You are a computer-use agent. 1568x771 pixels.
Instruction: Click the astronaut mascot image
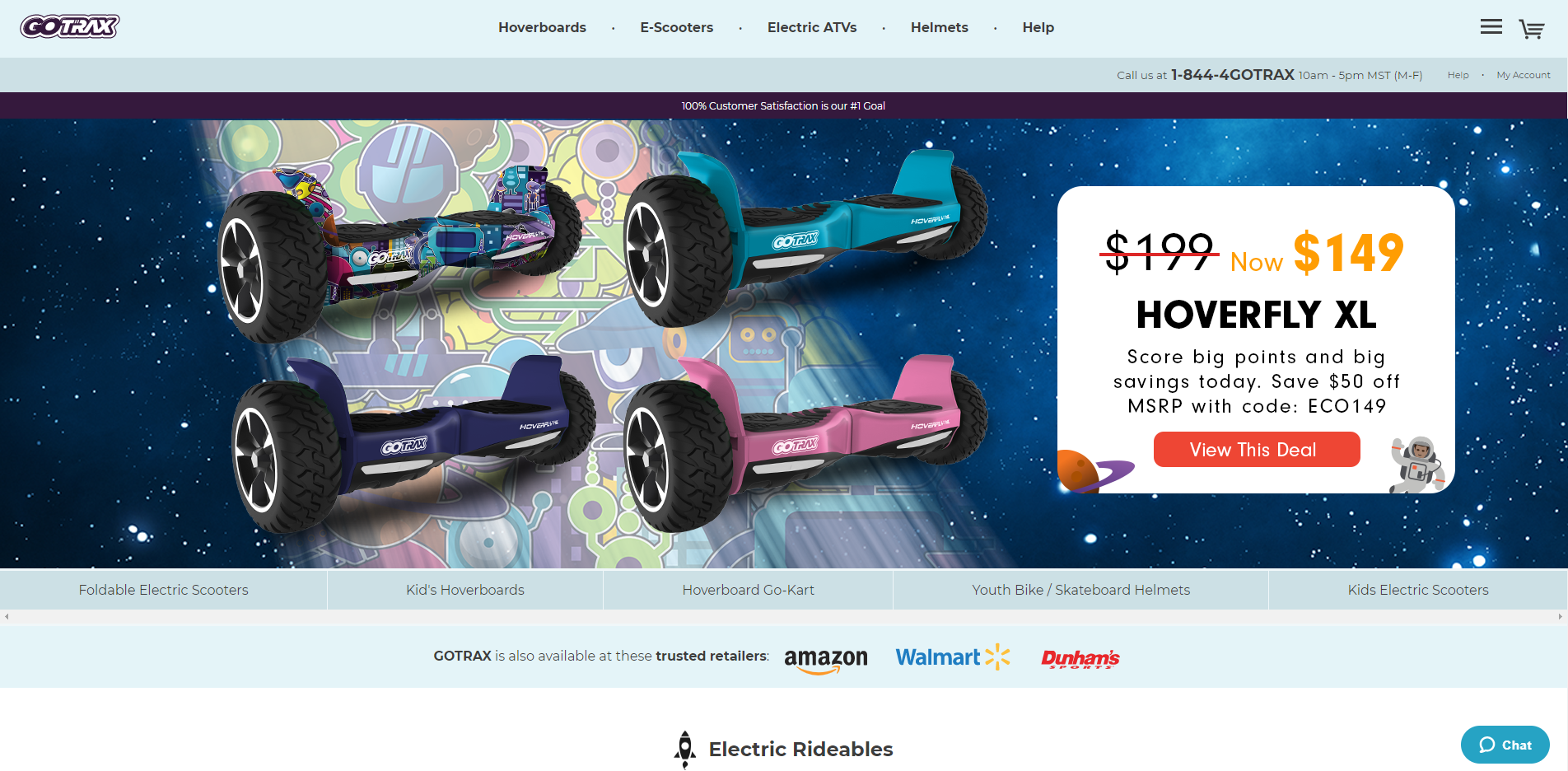coord(1416,465)
